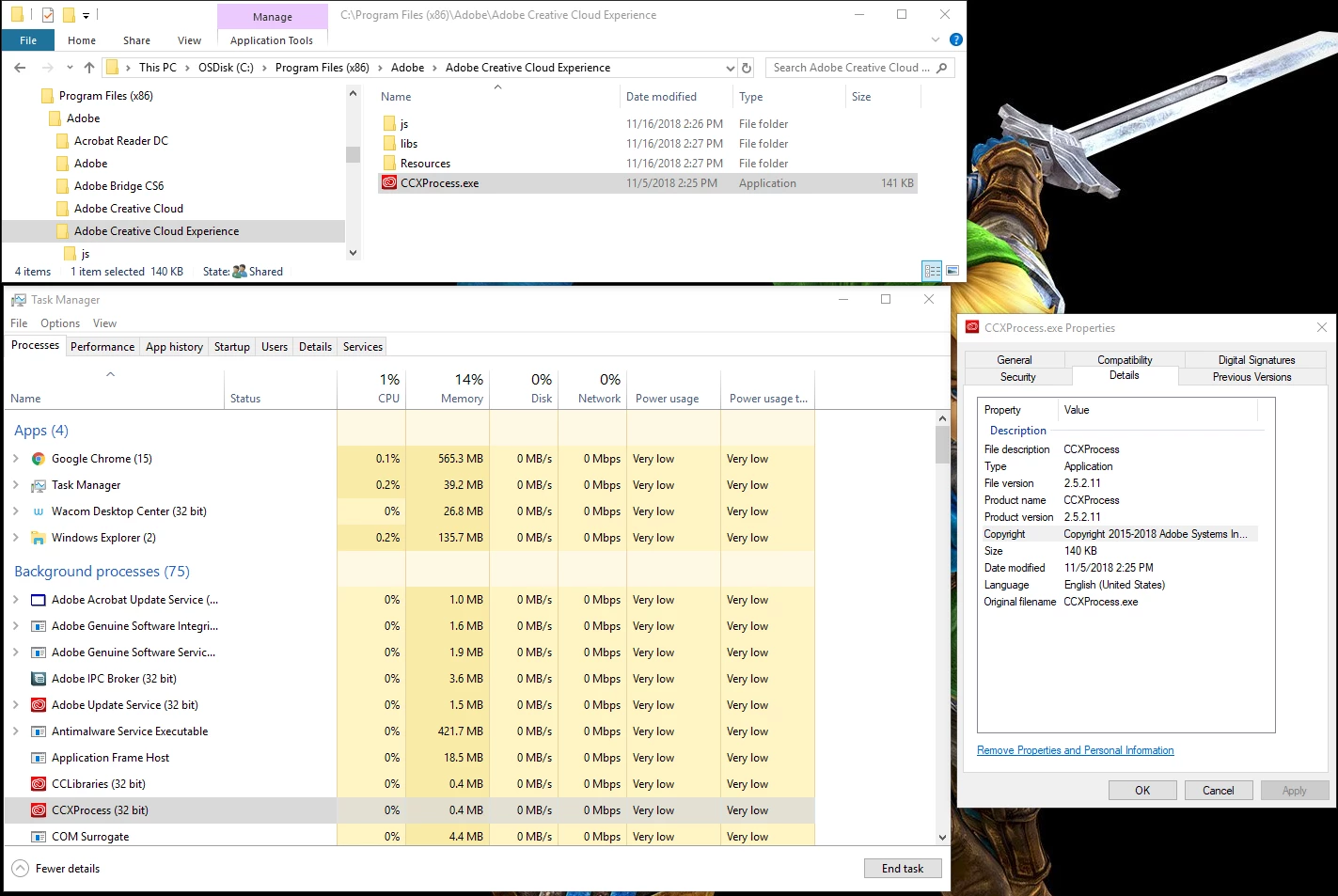Viewport: 1338px width, 896px height.
Task: Click the Google Chrome icon in Task Manager
Action: point(39,459)
